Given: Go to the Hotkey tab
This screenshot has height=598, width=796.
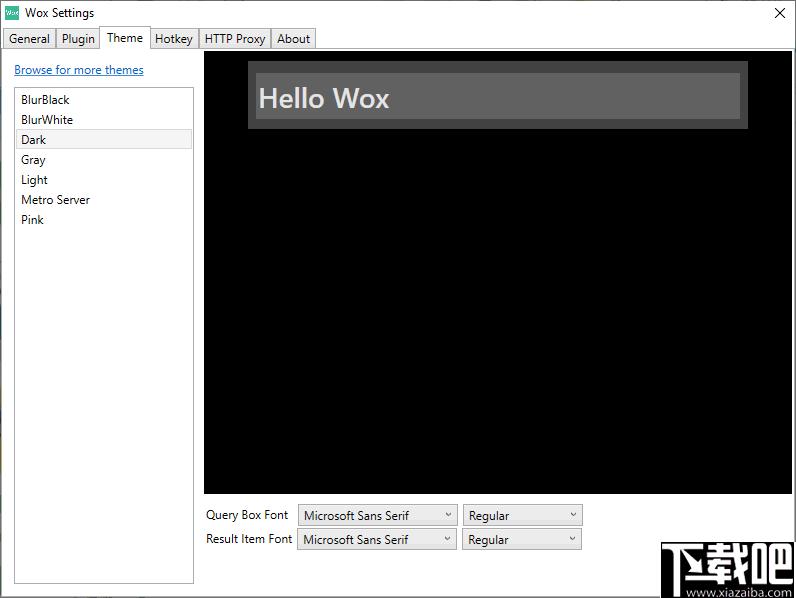Looking at the screenshot, I should (173, 39).
